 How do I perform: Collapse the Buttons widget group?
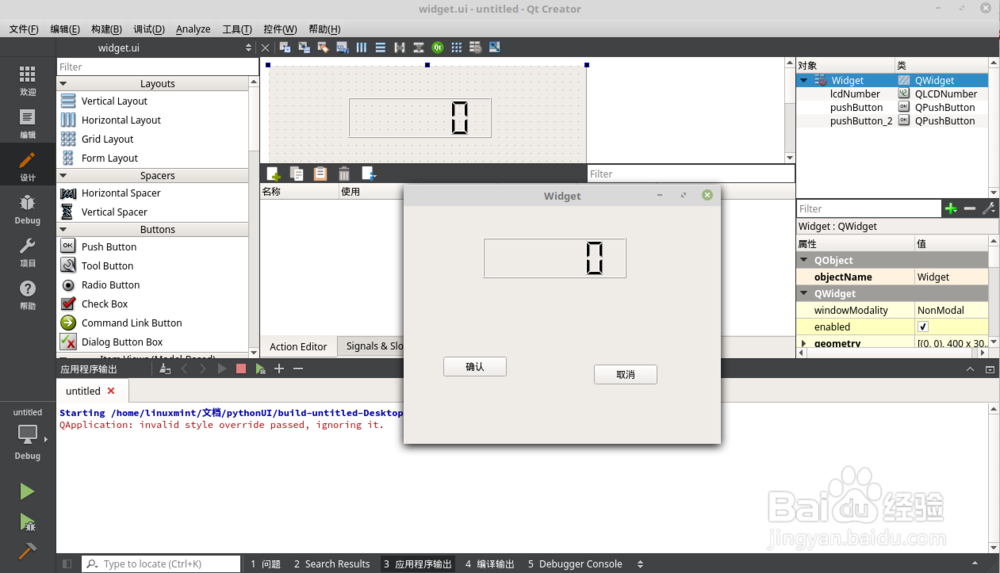[x=63, y=229]
